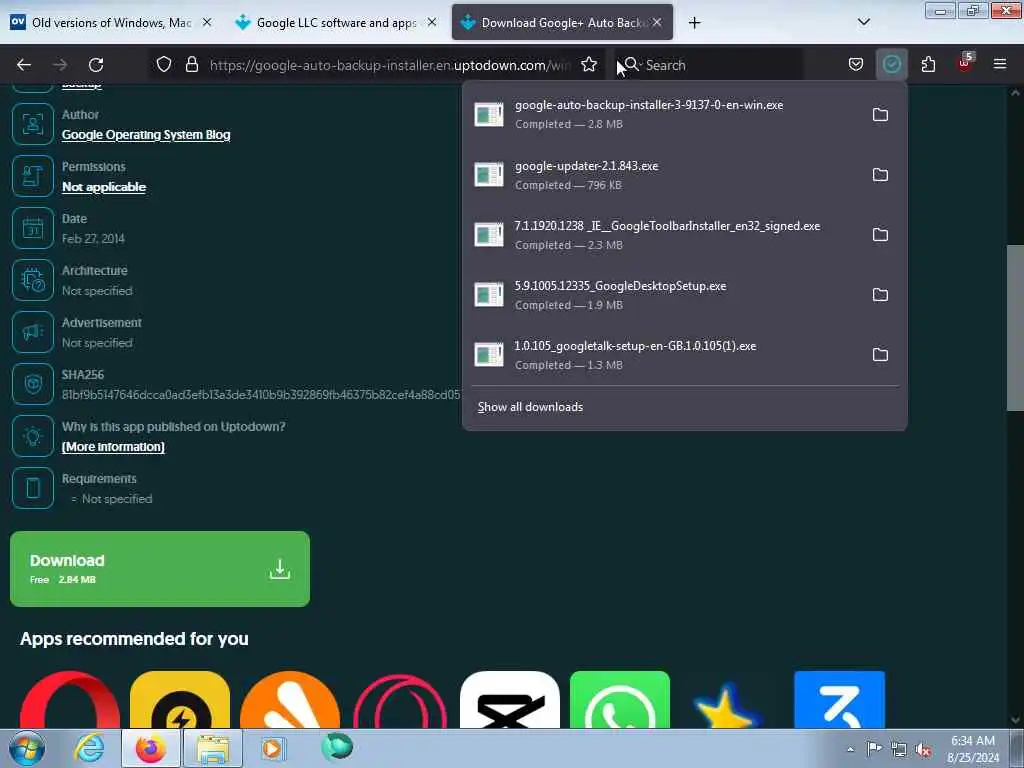
Task: Open the Opera recommended app
Action: pyautogui.click(x=70, y=699)
